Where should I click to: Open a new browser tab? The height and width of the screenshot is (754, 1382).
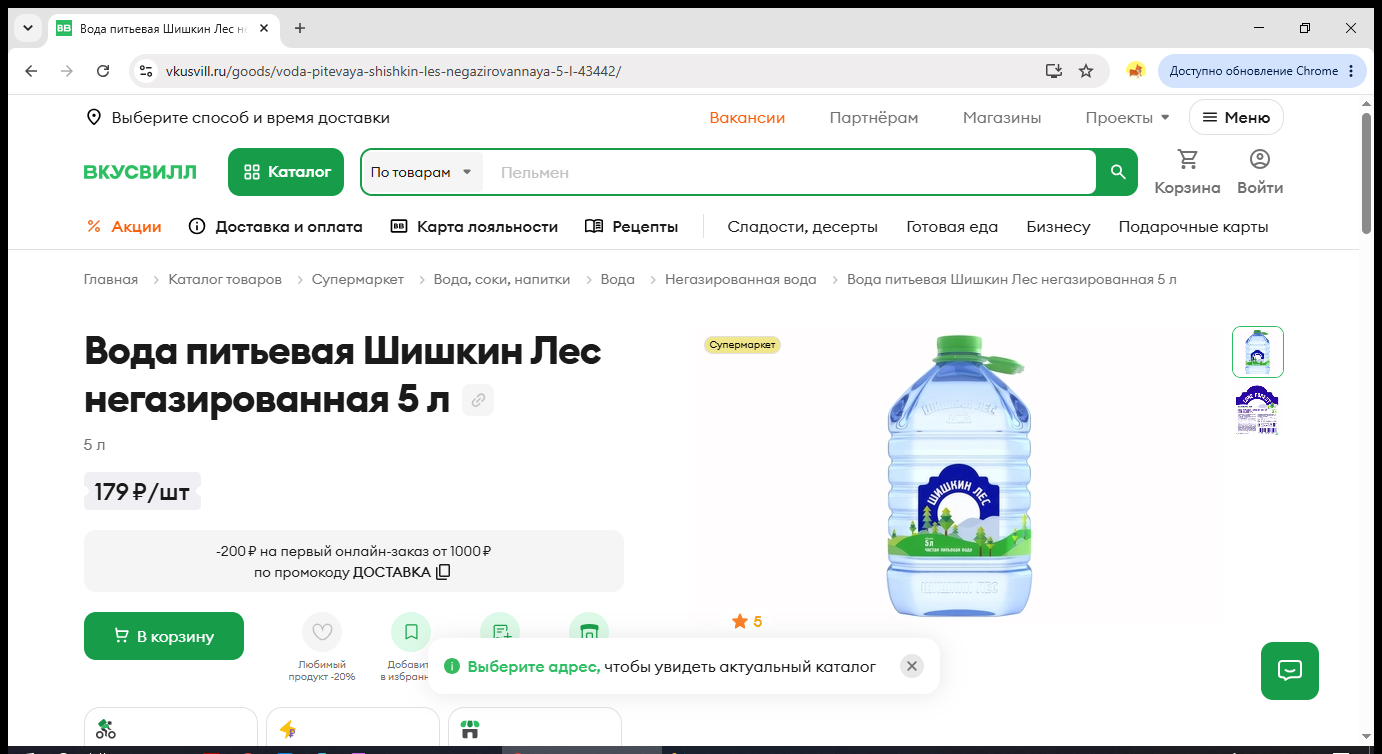[x=300, y=28]
